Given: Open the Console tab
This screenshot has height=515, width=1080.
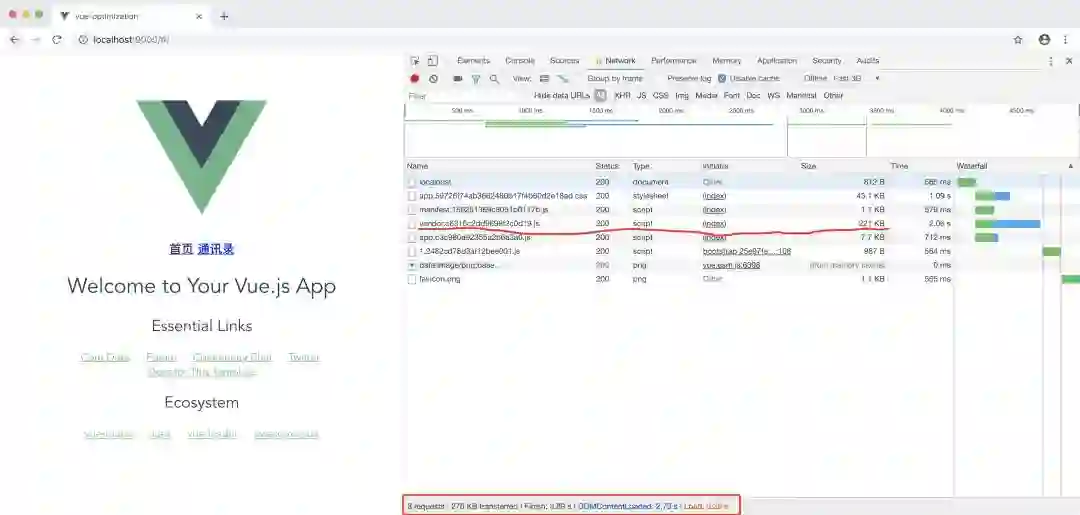Looking at the screenshot, I should [x=520, y=61].
